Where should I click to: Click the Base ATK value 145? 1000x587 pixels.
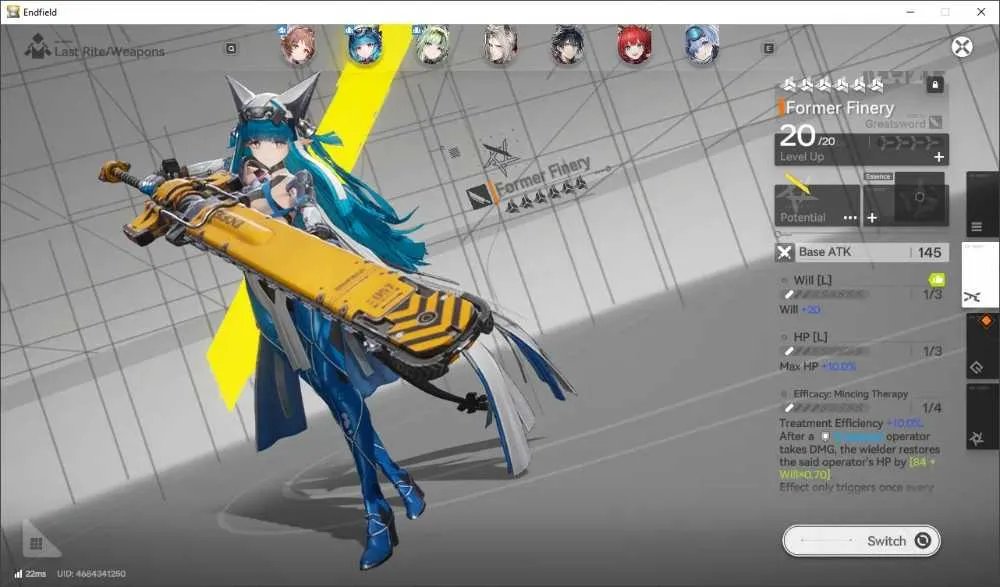929,253
